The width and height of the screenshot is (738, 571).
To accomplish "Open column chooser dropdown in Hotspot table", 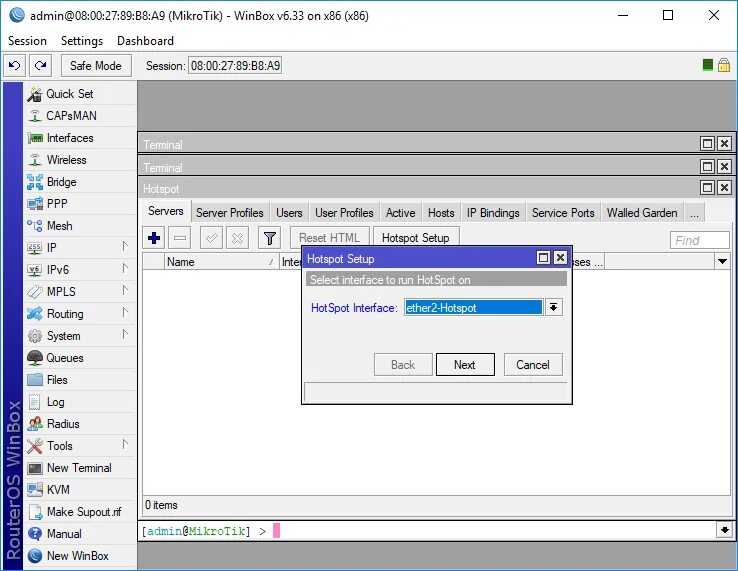I will pos(722,261).
